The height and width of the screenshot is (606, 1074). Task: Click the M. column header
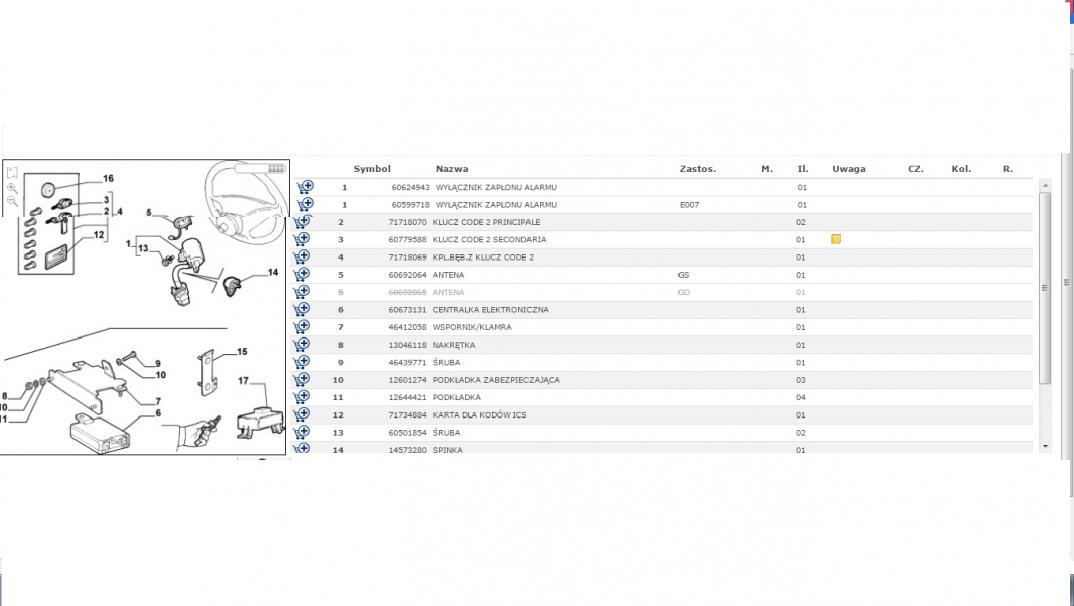(x=766, y=168)
